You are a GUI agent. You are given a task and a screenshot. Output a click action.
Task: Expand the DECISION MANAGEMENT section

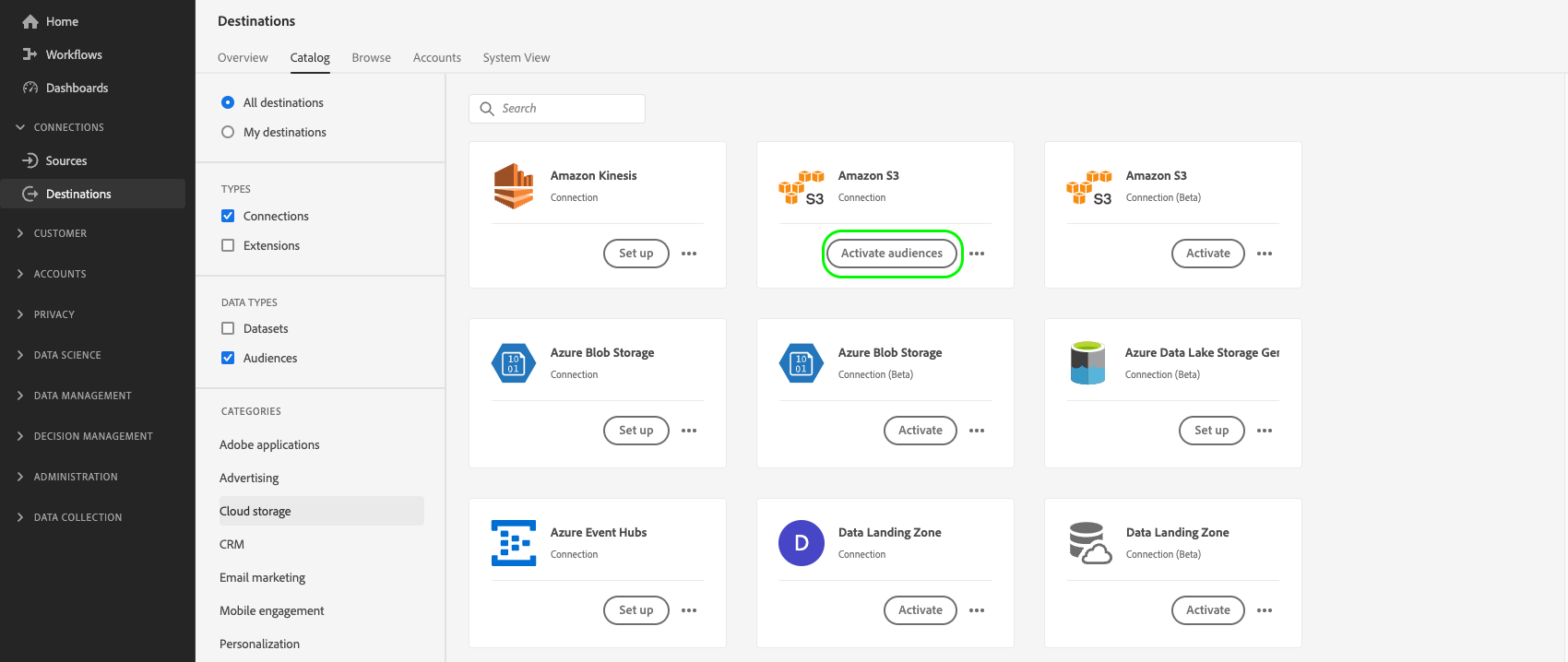tap(84, 436)
